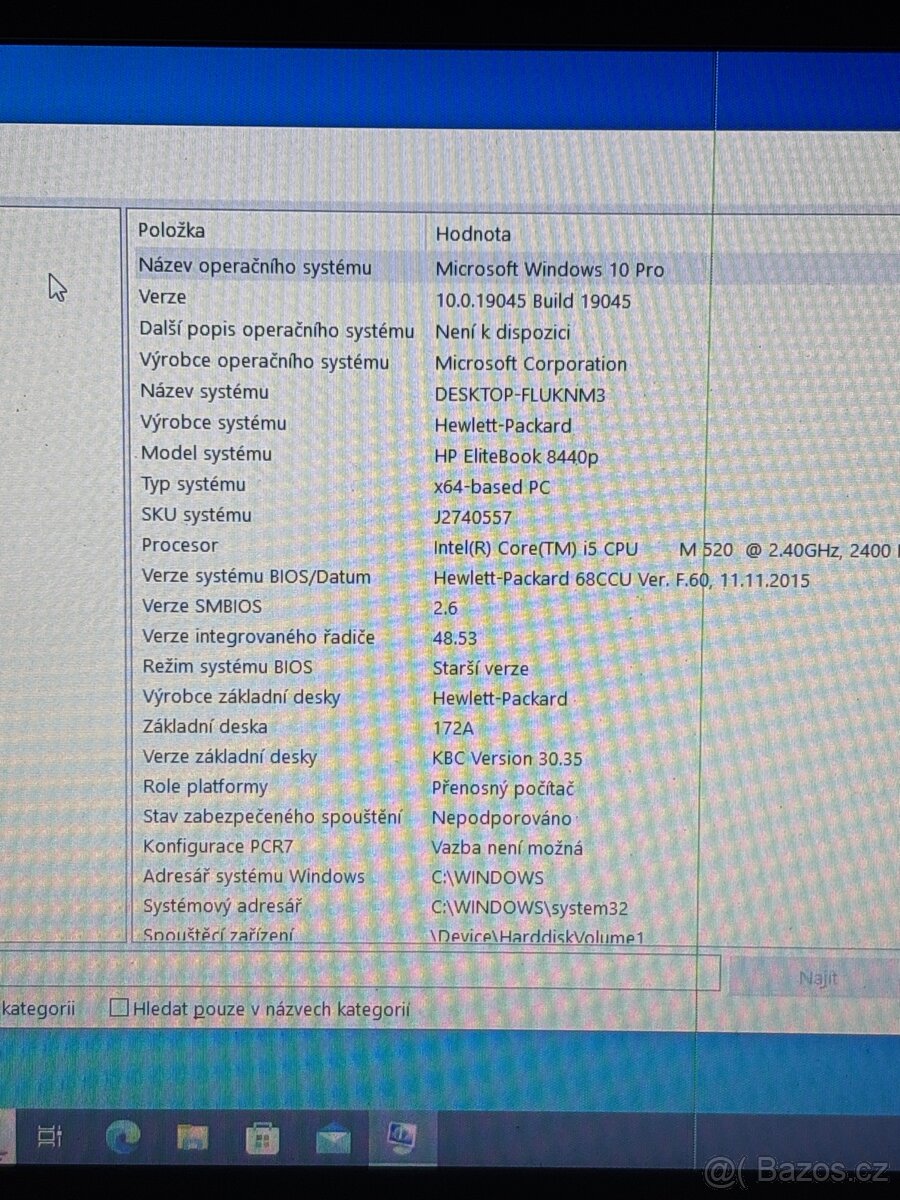This screenshot has width=900, height=1200.
Task: Select System Information icon in the taskbar
Action: [x=401, y=1137]
